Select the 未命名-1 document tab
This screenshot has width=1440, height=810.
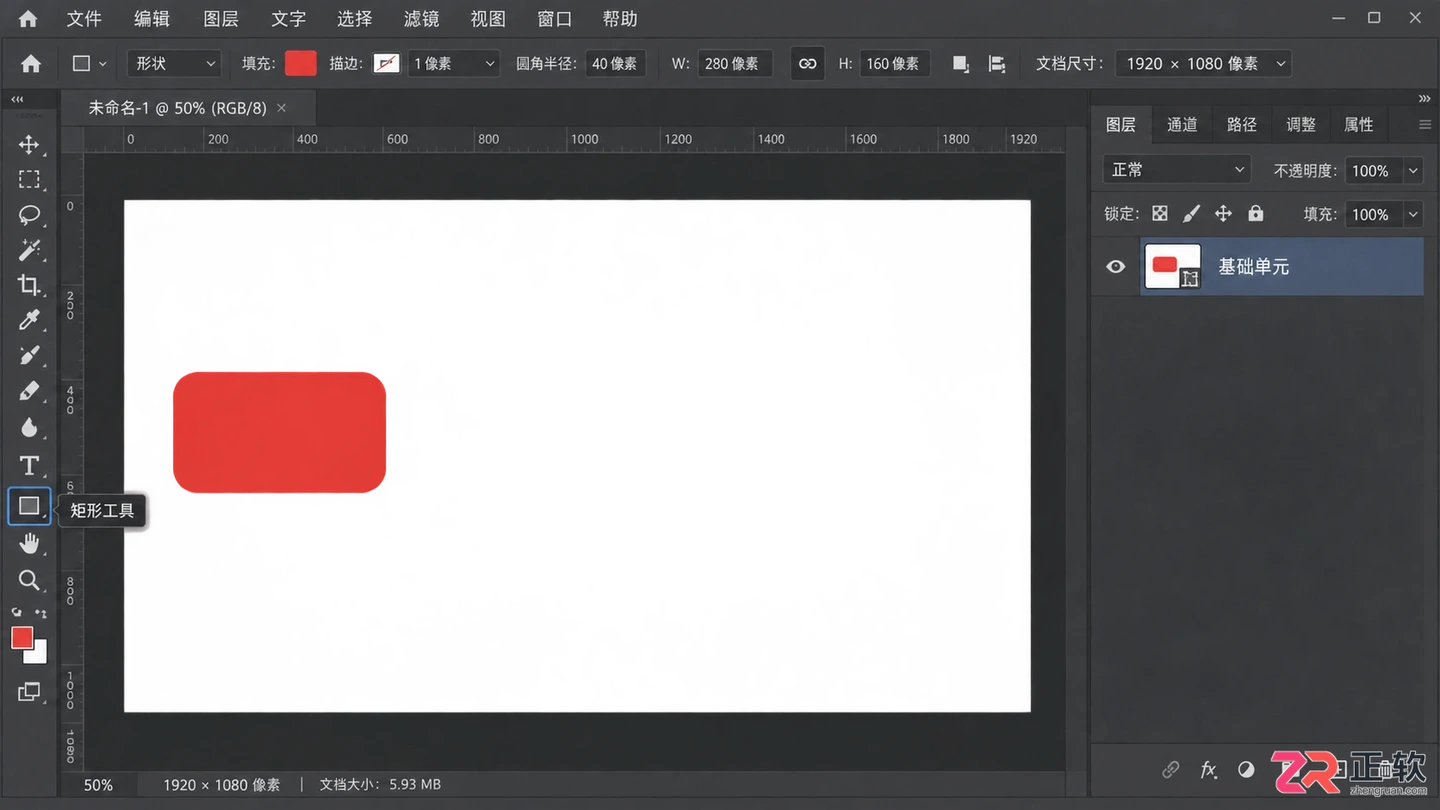coord(177,108)
